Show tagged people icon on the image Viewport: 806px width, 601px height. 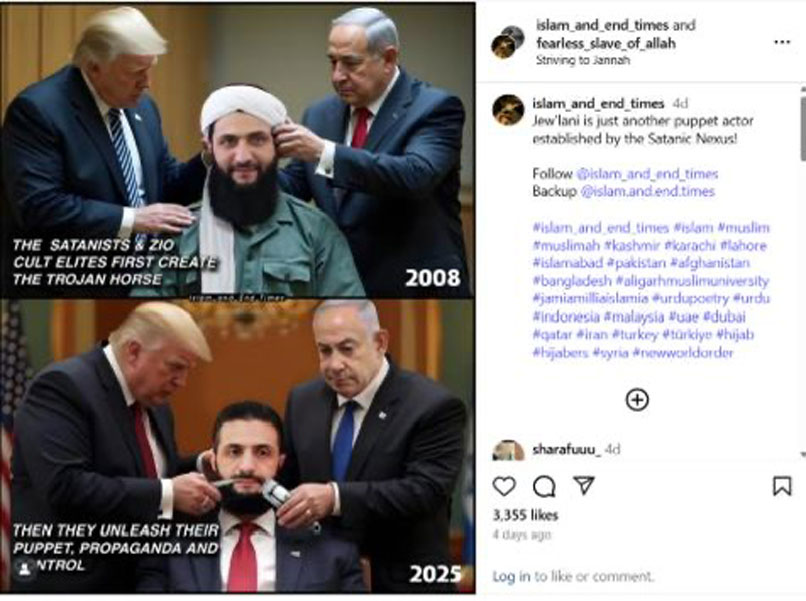tap(24, 568)
